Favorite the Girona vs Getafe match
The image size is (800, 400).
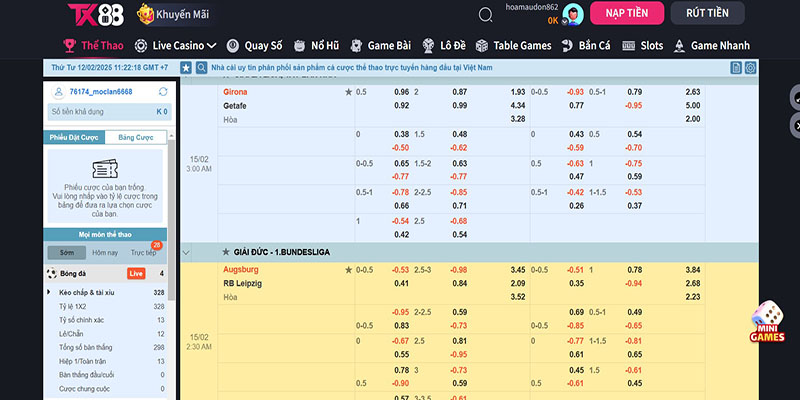point(349,92)
